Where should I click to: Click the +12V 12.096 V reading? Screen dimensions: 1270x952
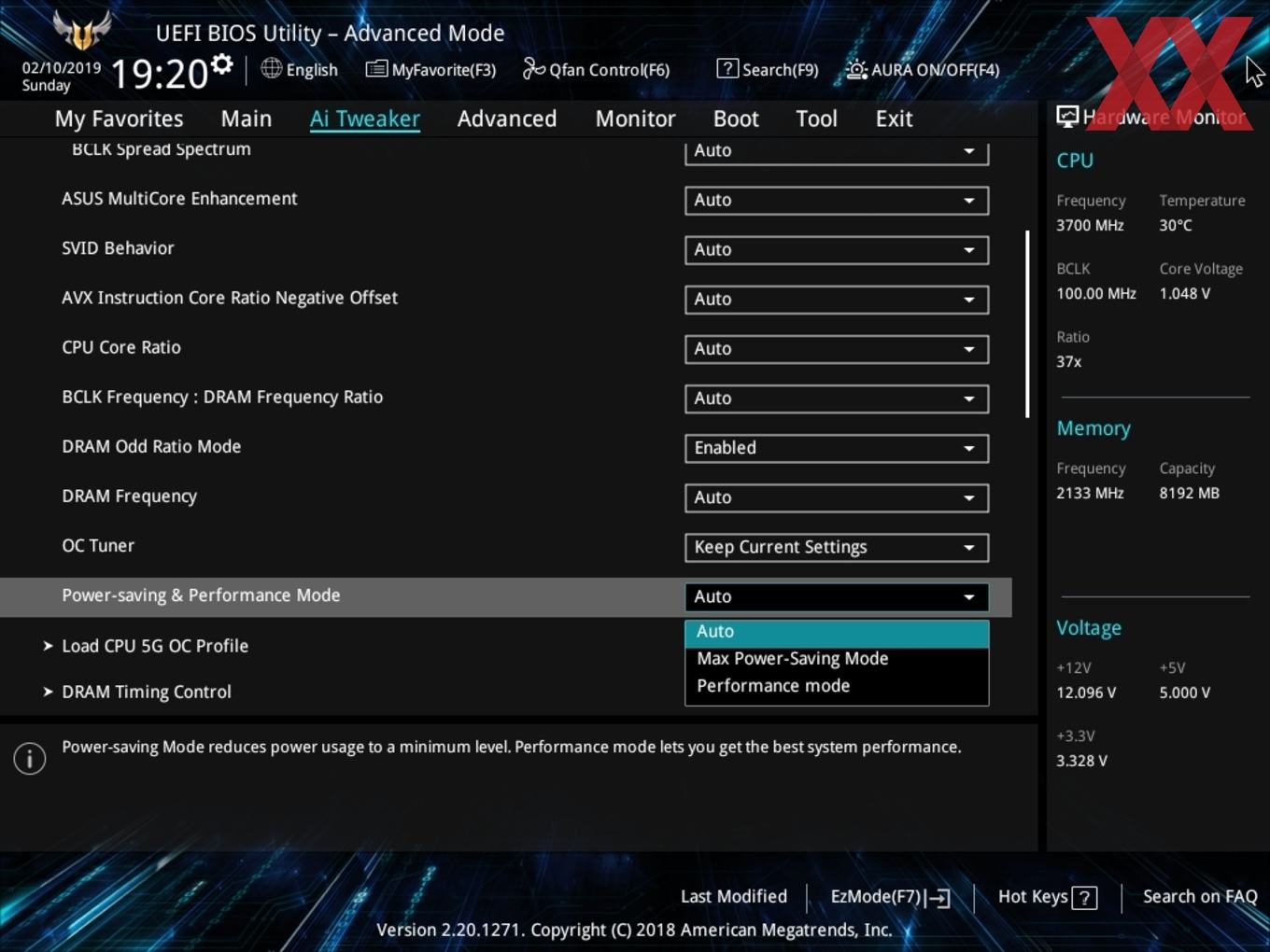pos(1086,693)
